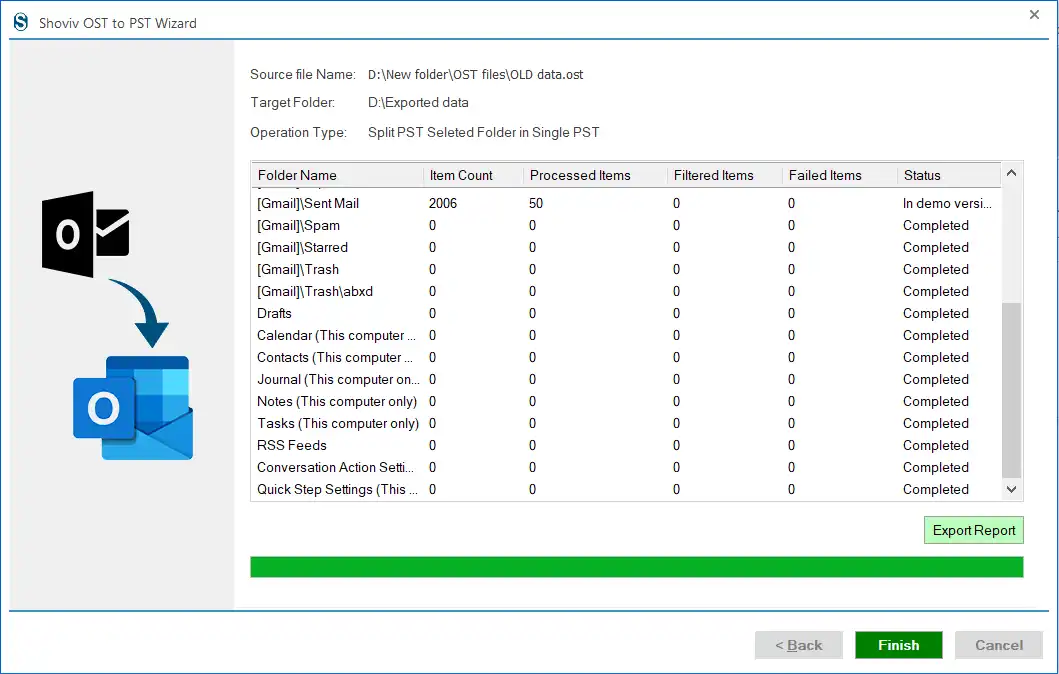Click the Cancel button
1059x674 pixels.
[998, 645]
